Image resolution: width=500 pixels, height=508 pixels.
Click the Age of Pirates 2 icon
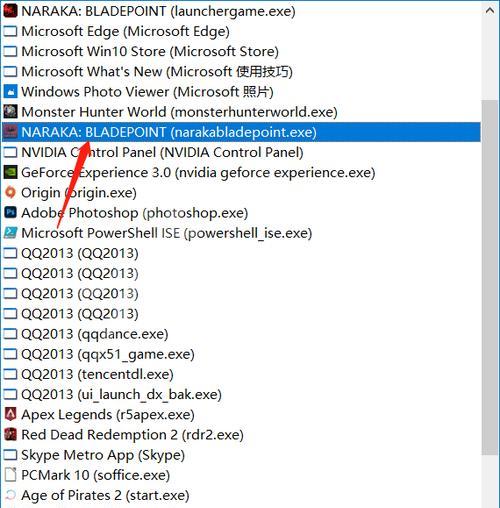(10, 495)
